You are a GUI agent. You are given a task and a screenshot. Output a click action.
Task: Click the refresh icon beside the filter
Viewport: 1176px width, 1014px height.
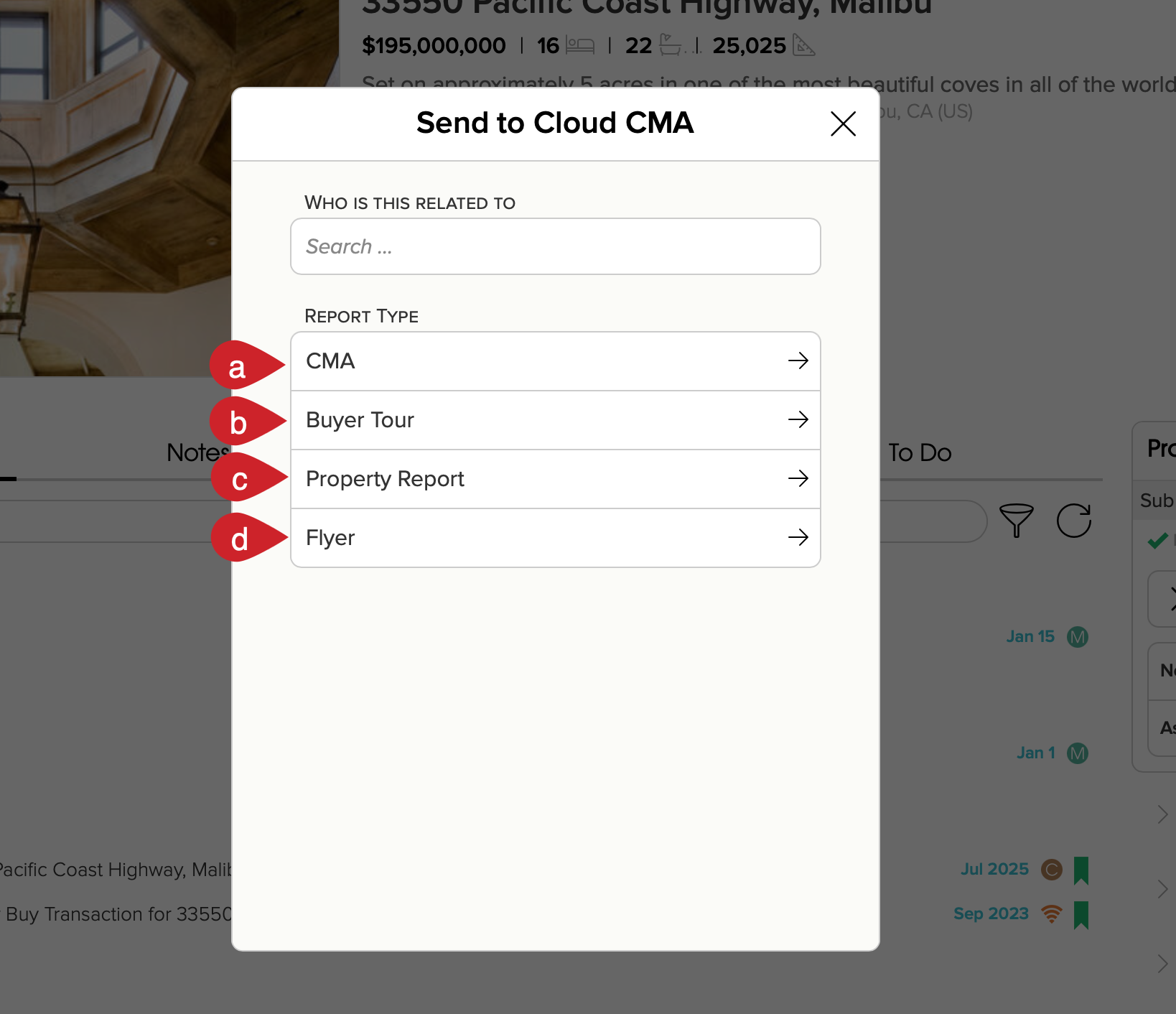(x=1074, y=521)
